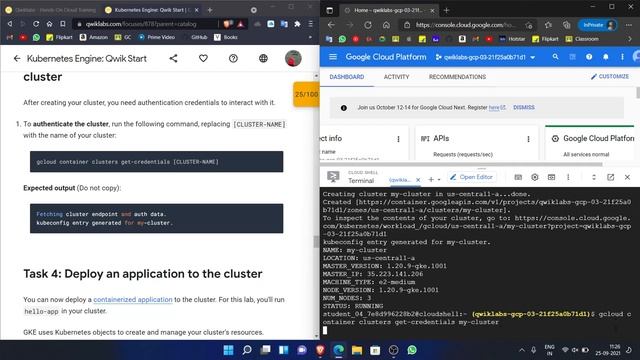Show hidden system tray icons chevron

[x=522, y=350]
